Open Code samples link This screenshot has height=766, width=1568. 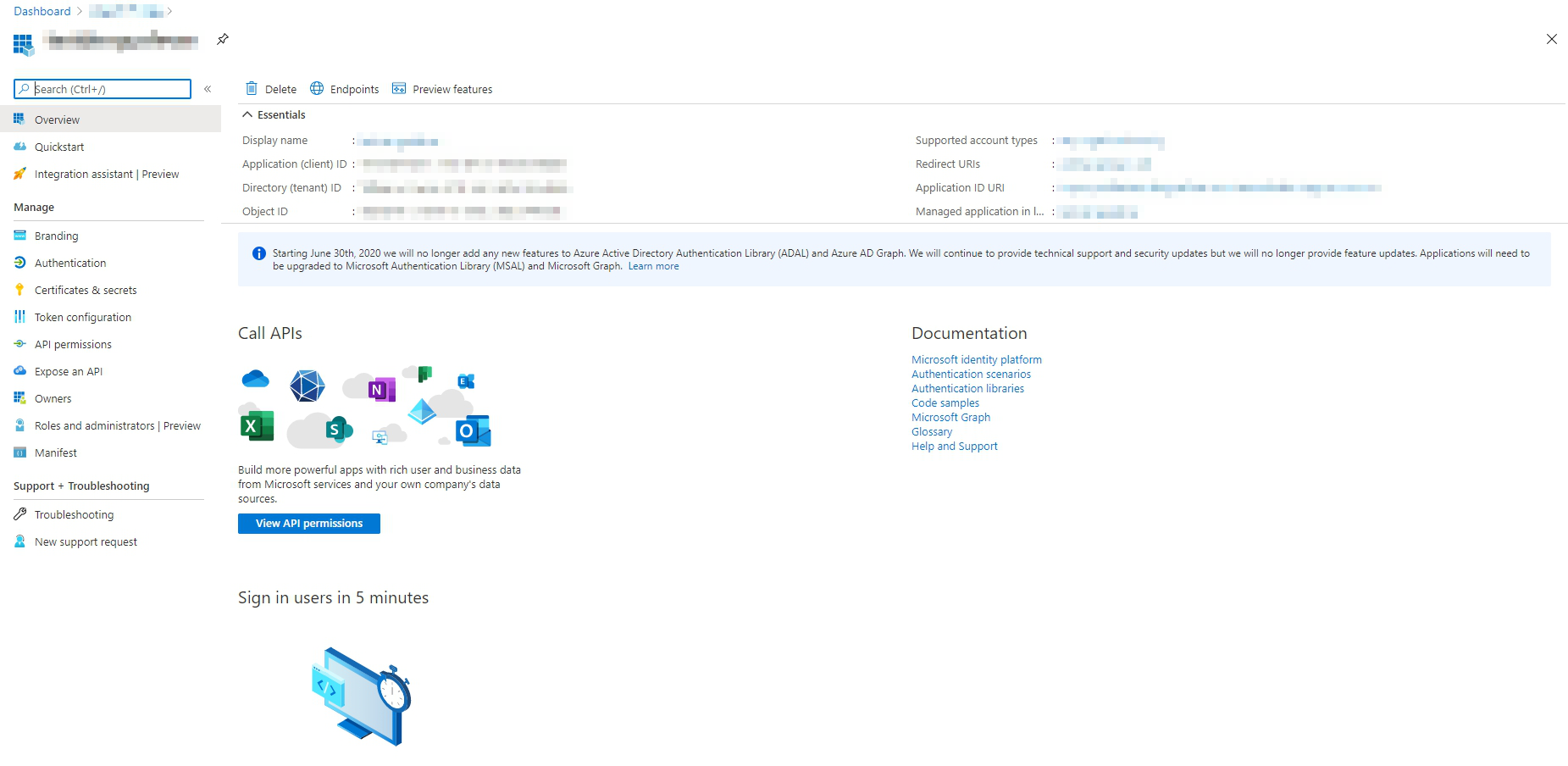[x=945, y=402]
